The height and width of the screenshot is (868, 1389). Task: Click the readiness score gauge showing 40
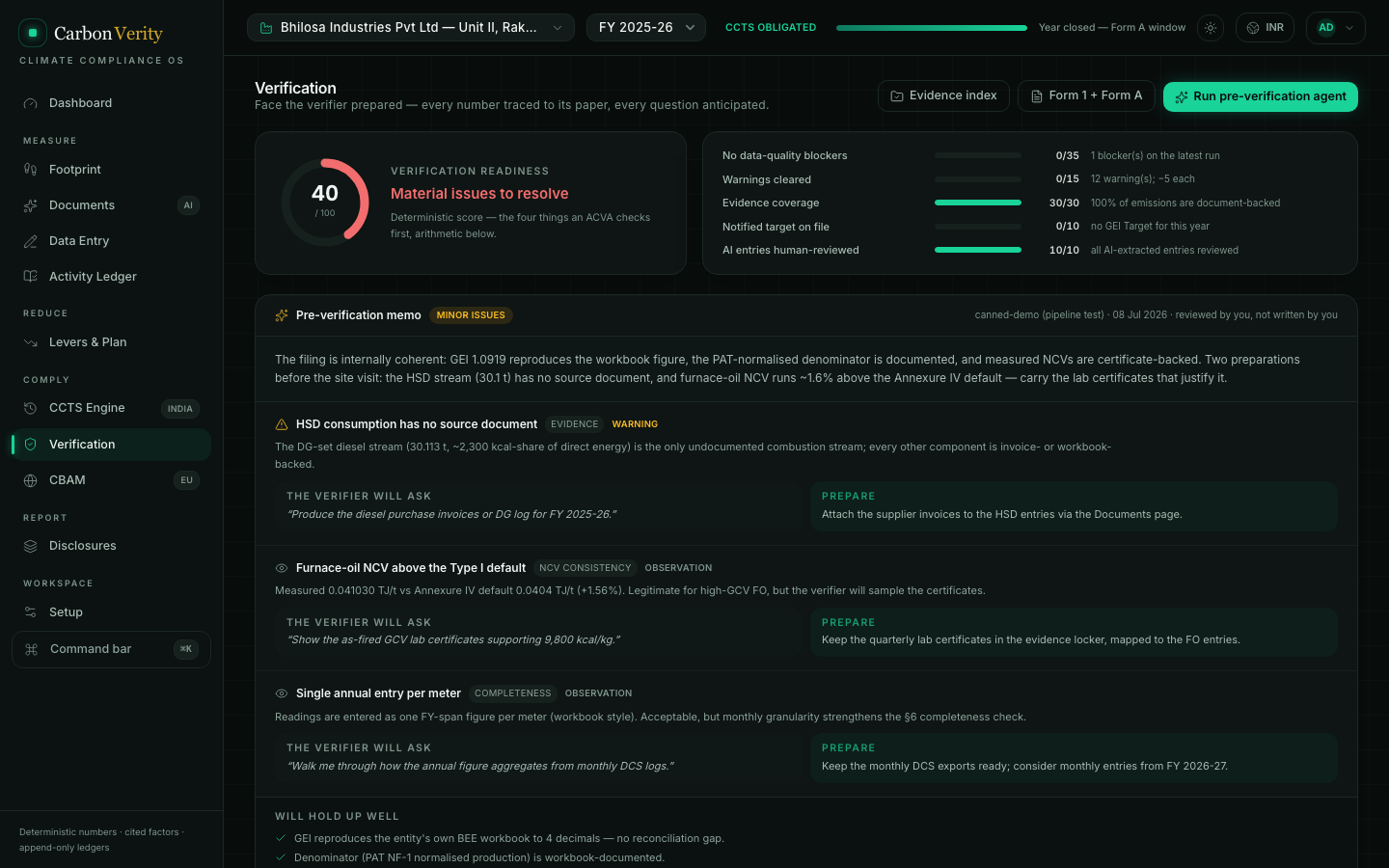325,203
